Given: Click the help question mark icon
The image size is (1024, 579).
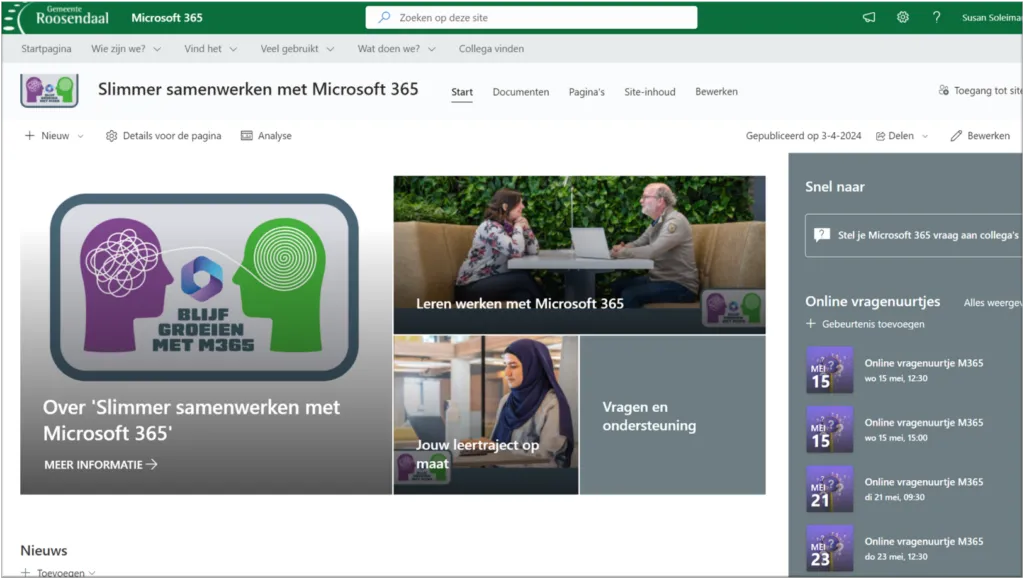Looking at the screenshot, I should [936, 18].
